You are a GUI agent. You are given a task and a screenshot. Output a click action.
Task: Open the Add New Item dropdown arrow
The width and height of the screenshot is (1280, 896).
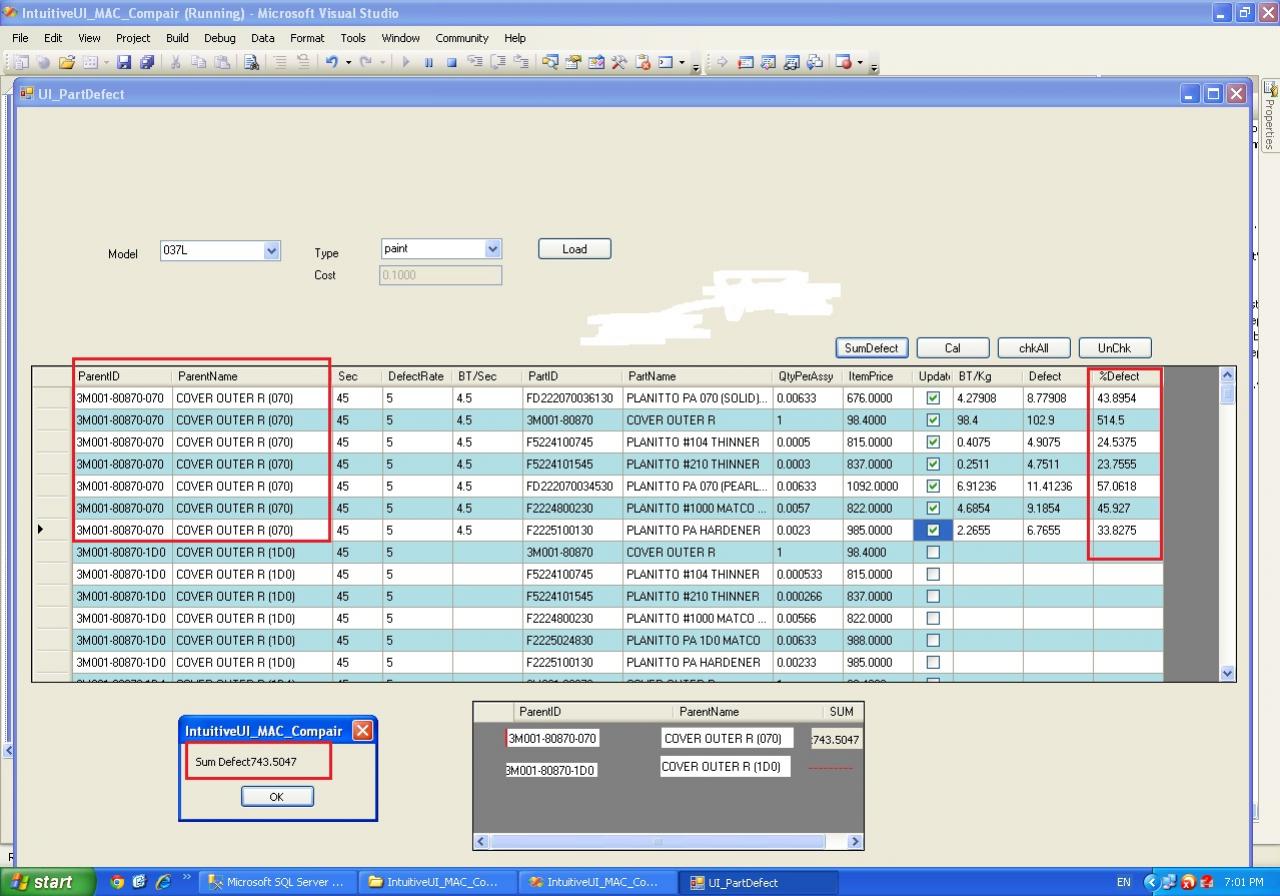105,62
